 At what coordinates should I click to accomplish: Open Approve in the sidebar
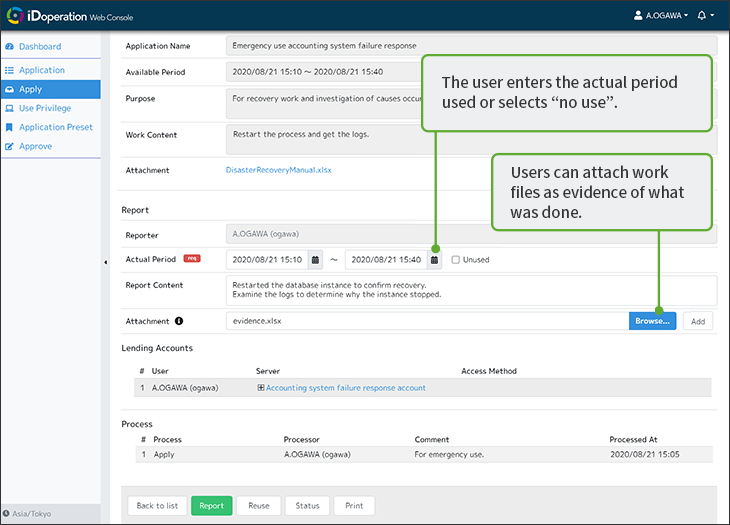(35, 147)
